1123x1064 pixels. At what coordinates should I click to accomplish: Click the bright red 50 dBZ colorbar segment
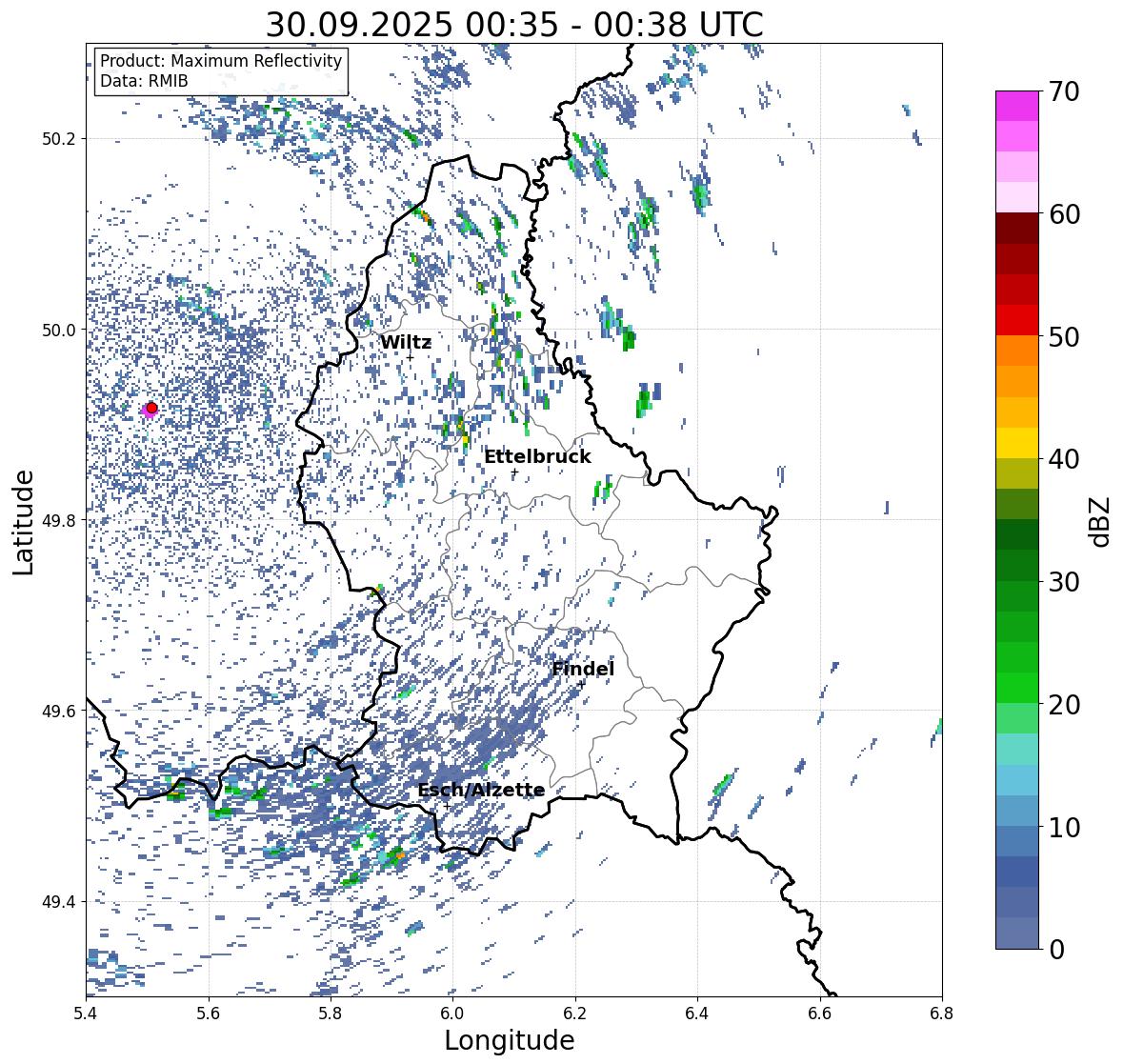tap(1017, 320)
